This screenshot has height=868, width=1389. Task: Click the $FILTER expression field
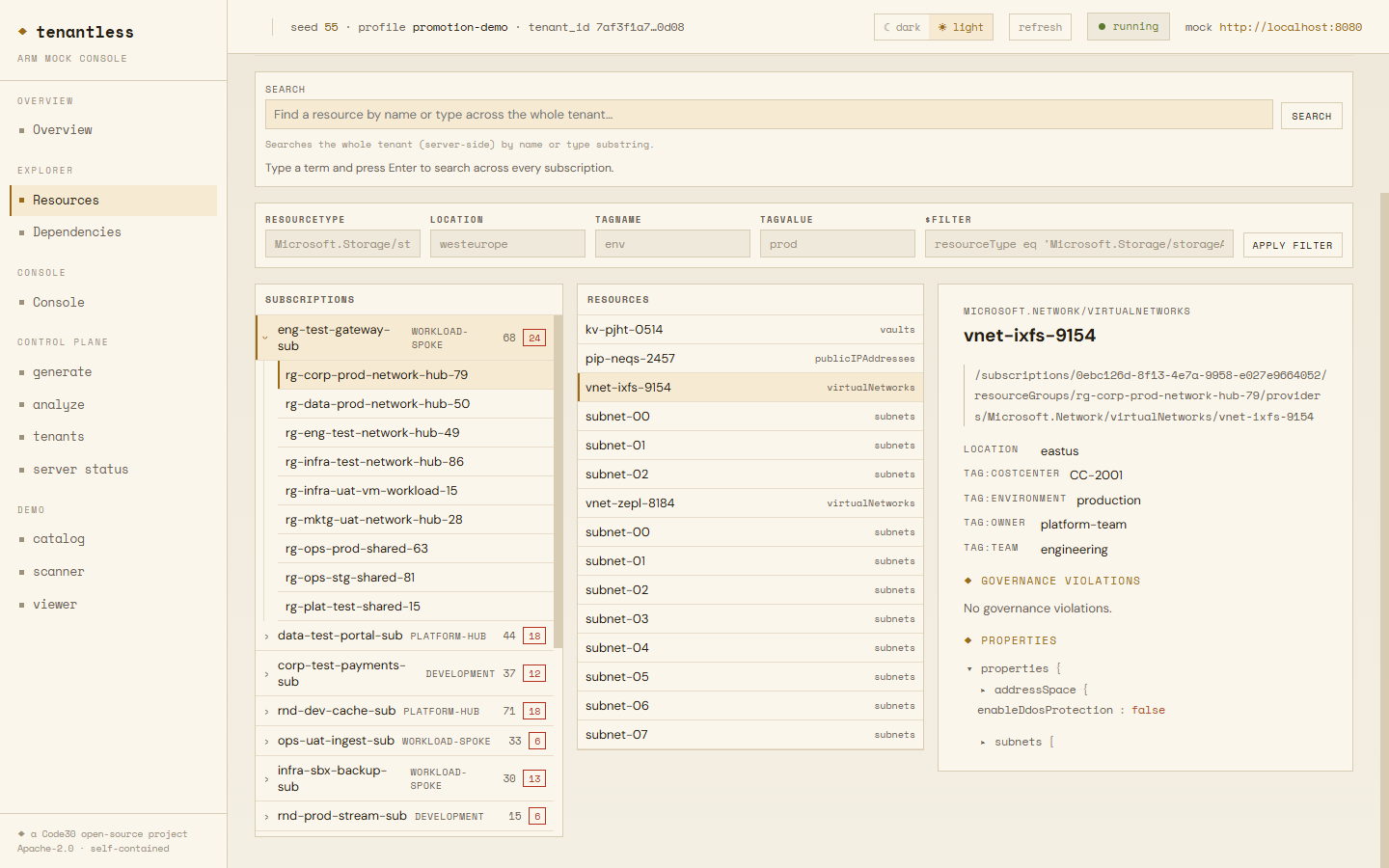point(1078,244)
